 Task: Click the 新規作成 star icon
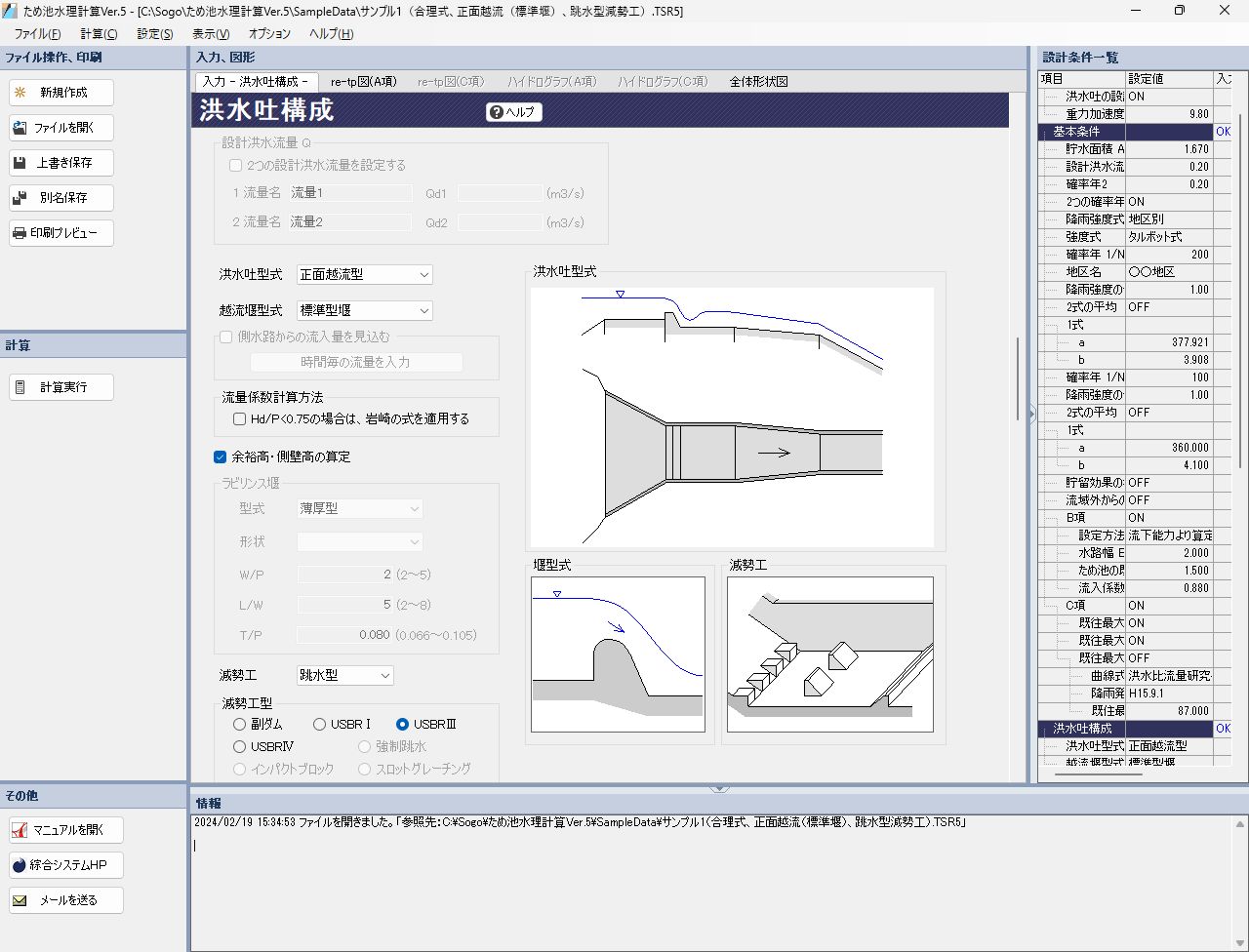click(x=20, y=93)
